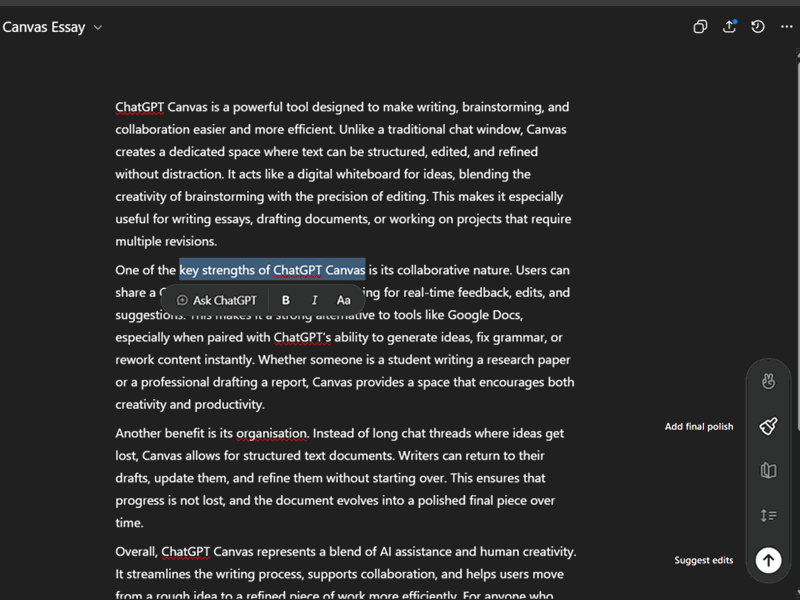This screenshot has width=800, height=600.
Task: Open version history clock icon
Action: pyautogui.click(x=758, y=27)
